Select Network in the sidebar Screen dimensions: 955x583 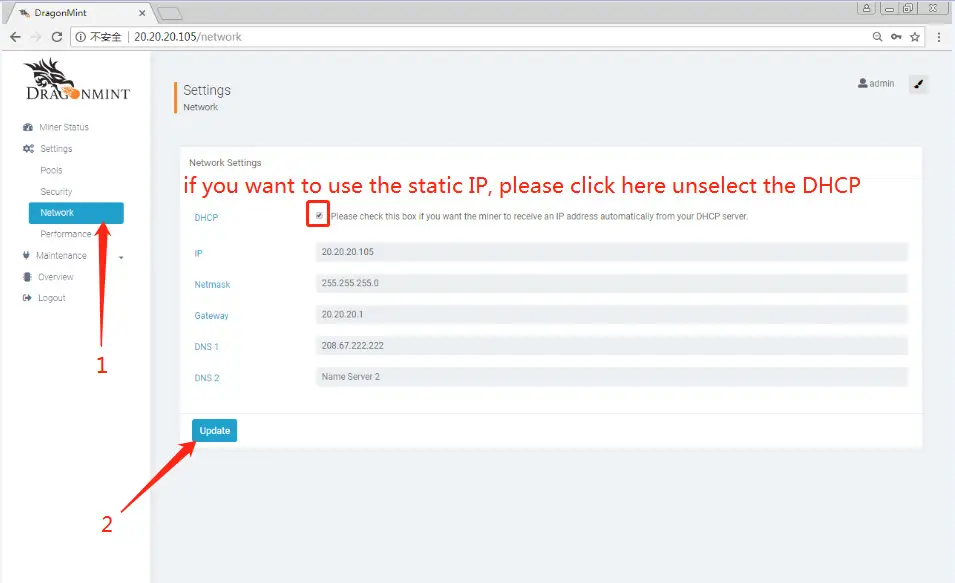[x=58, y=212]
